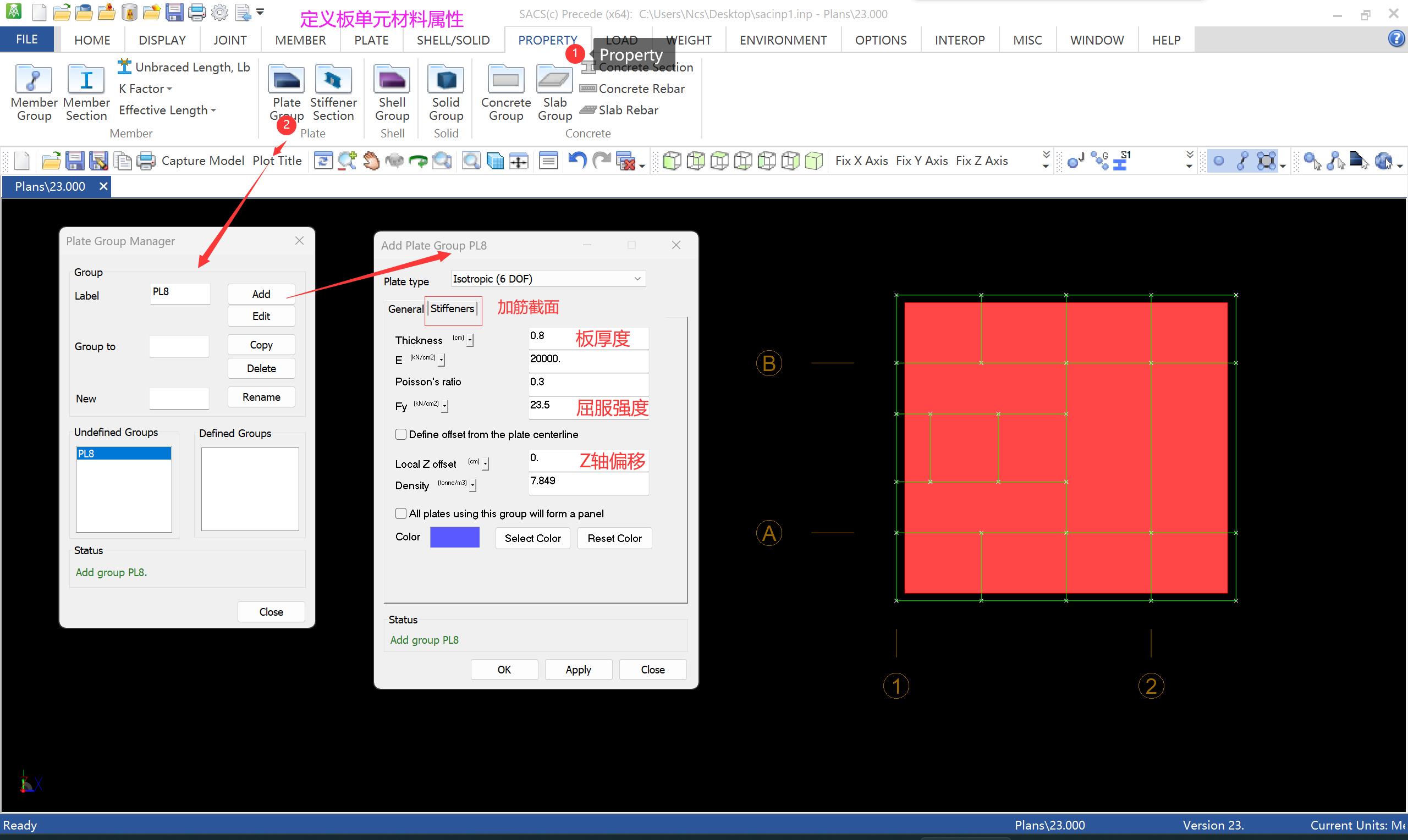Click the blue color swatch
The width and height of the screenshot is (1408, 840).
pos(454,537)
